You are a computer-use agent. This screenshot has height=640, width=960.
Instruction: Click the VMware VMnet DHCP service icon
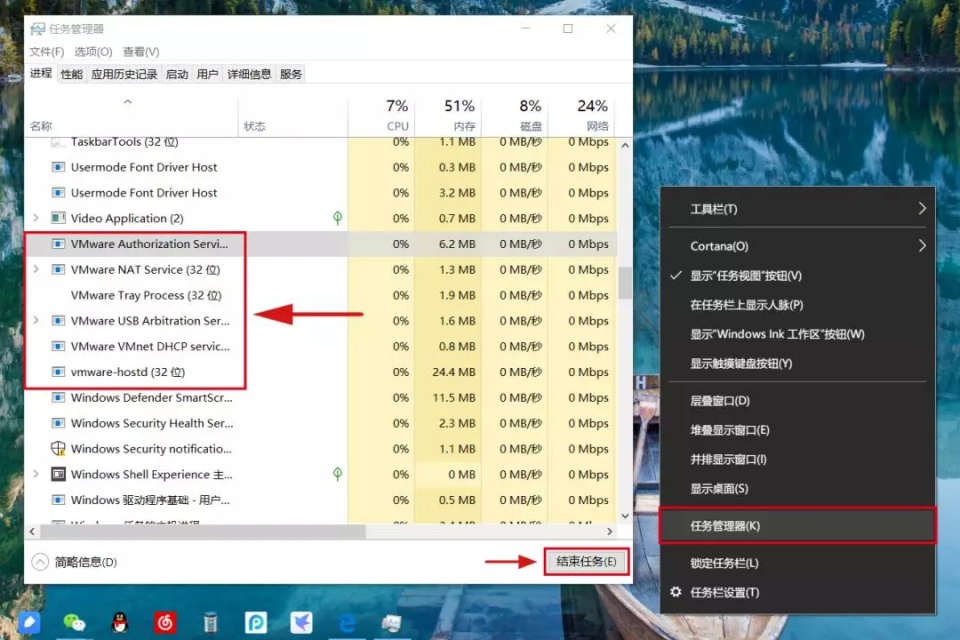coord(58,346)
